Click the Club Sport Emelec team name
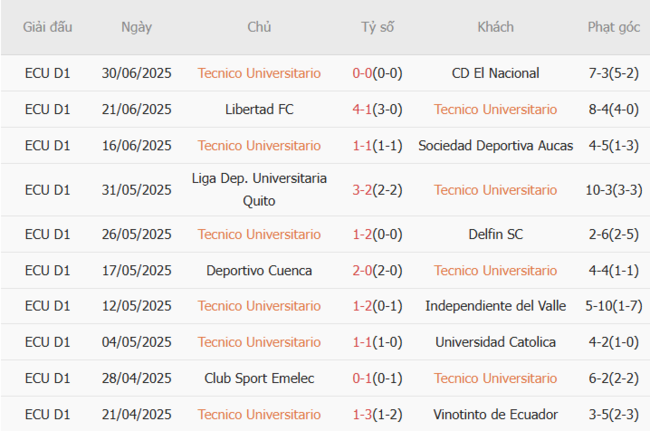 tap(259, 378)
